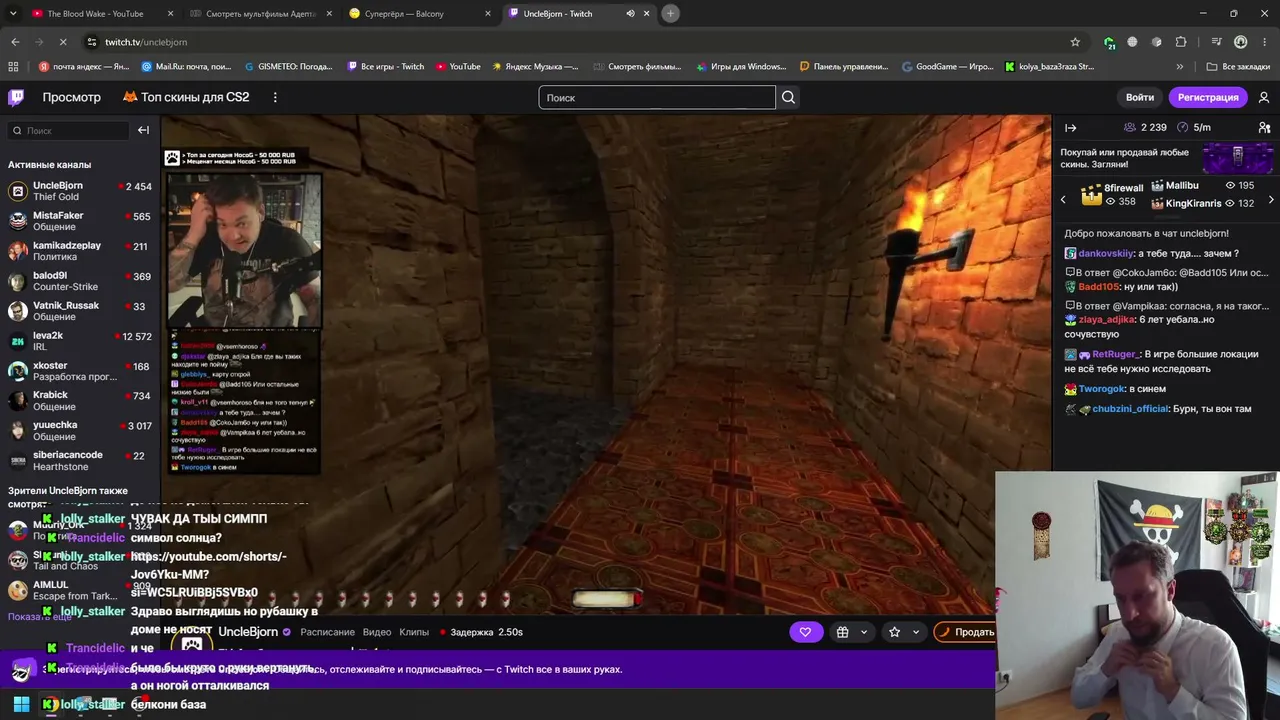Open Chrome three-dot menu
Screen dimensions: 1280x720
click(1264, 42)
